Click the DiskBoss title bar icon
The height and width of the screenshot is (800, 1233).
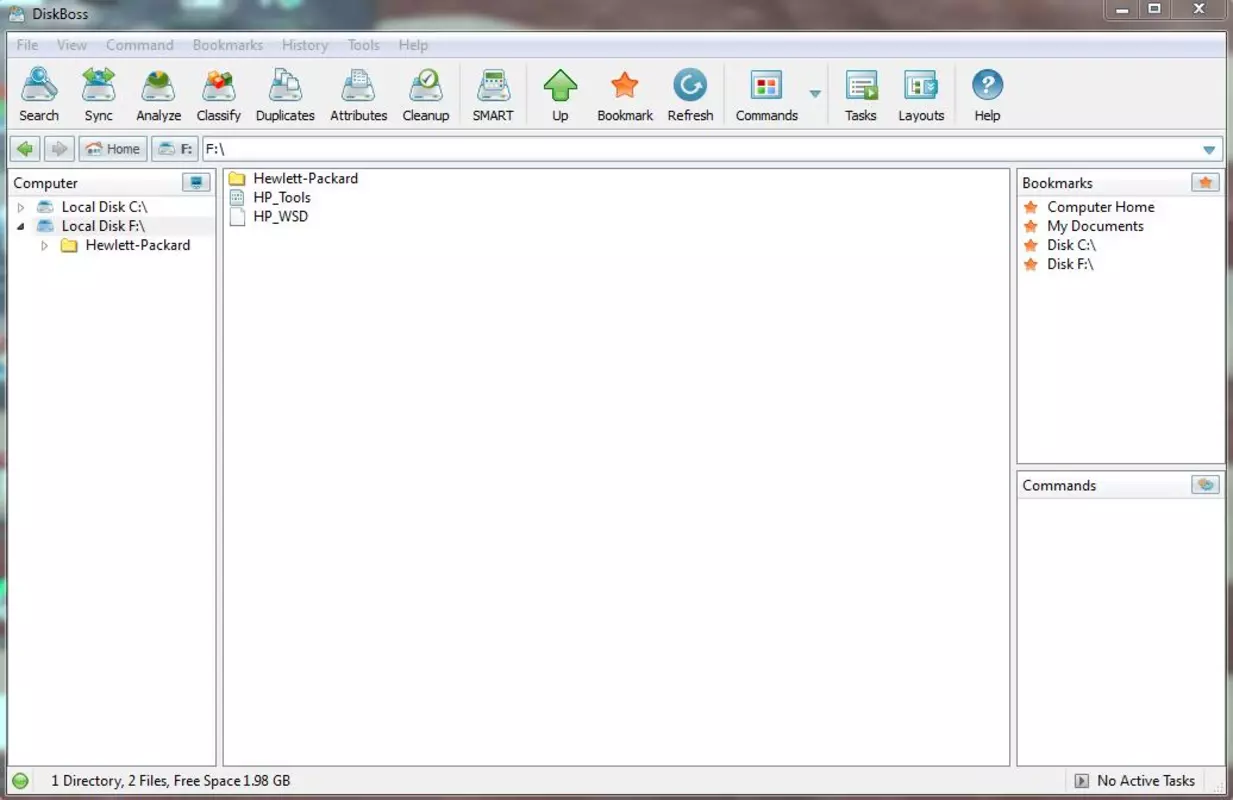pyautogui.click(x=16, y=13)
